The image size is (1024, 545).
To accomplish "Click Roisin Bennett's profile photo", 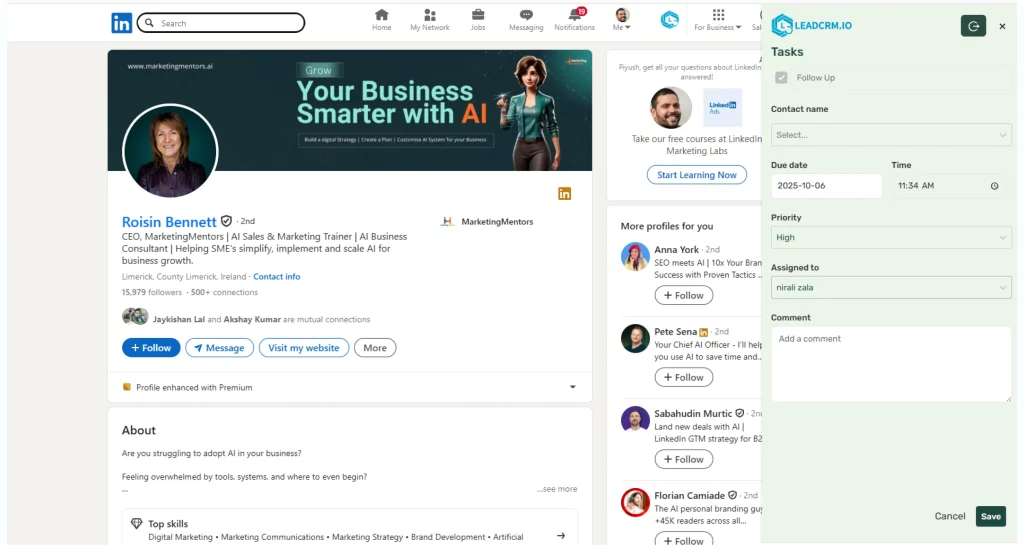I will click(x=170, y=151).
